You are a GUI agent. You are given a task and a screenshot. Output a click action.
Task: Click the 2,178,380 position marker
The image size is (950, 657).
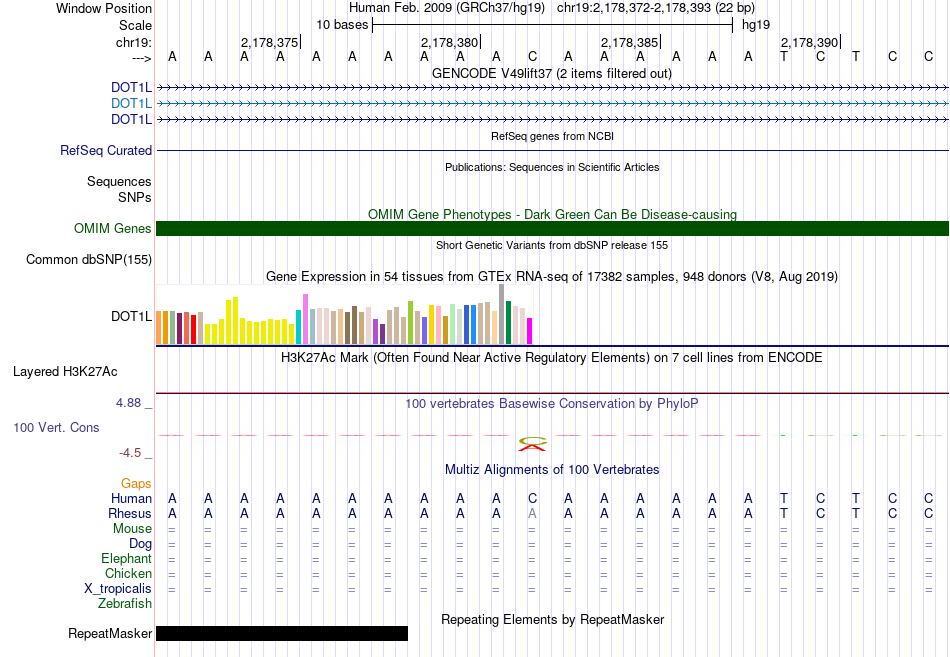click(x=450, y=42)
